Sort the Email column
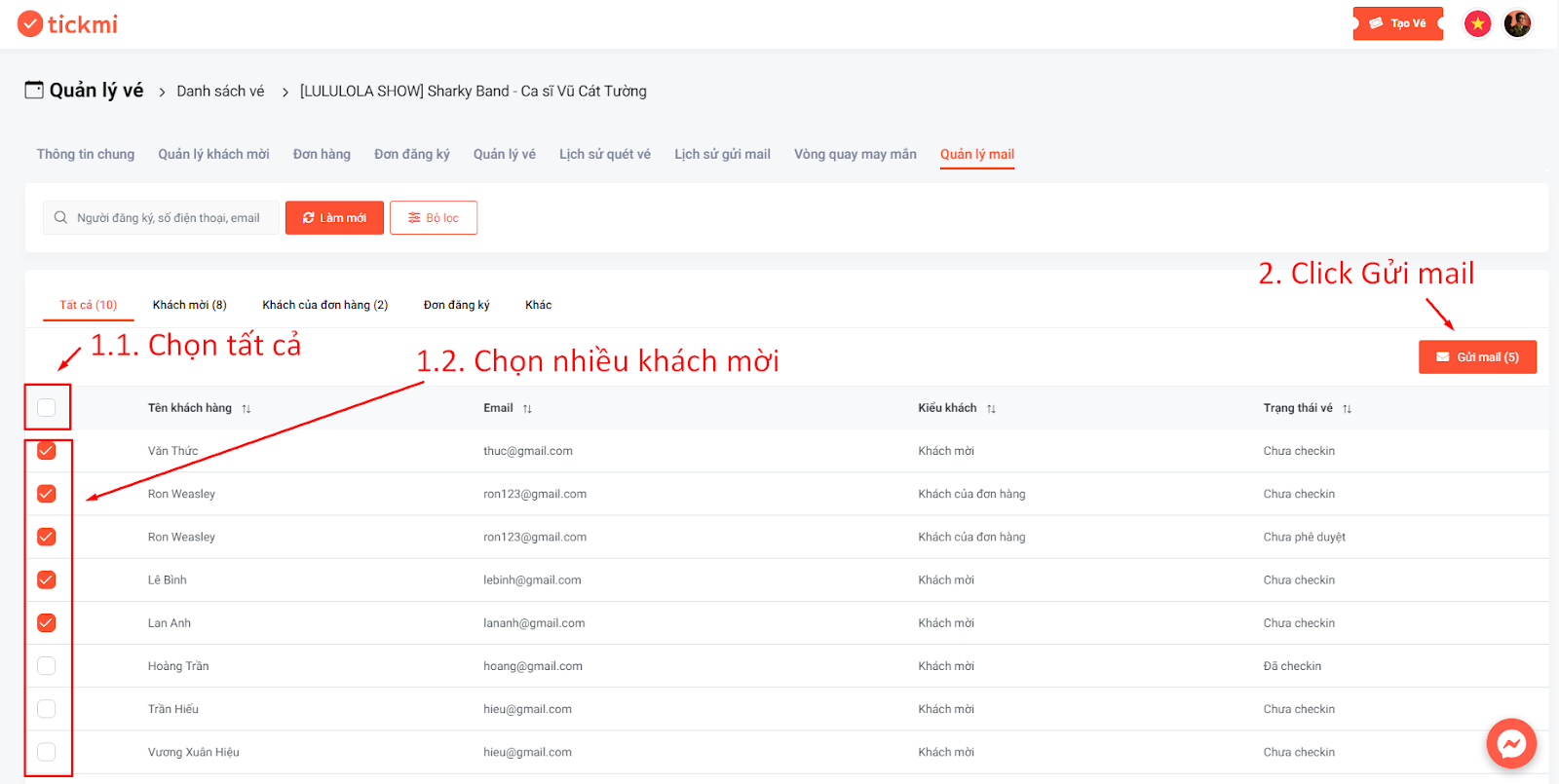 (527, 409)
